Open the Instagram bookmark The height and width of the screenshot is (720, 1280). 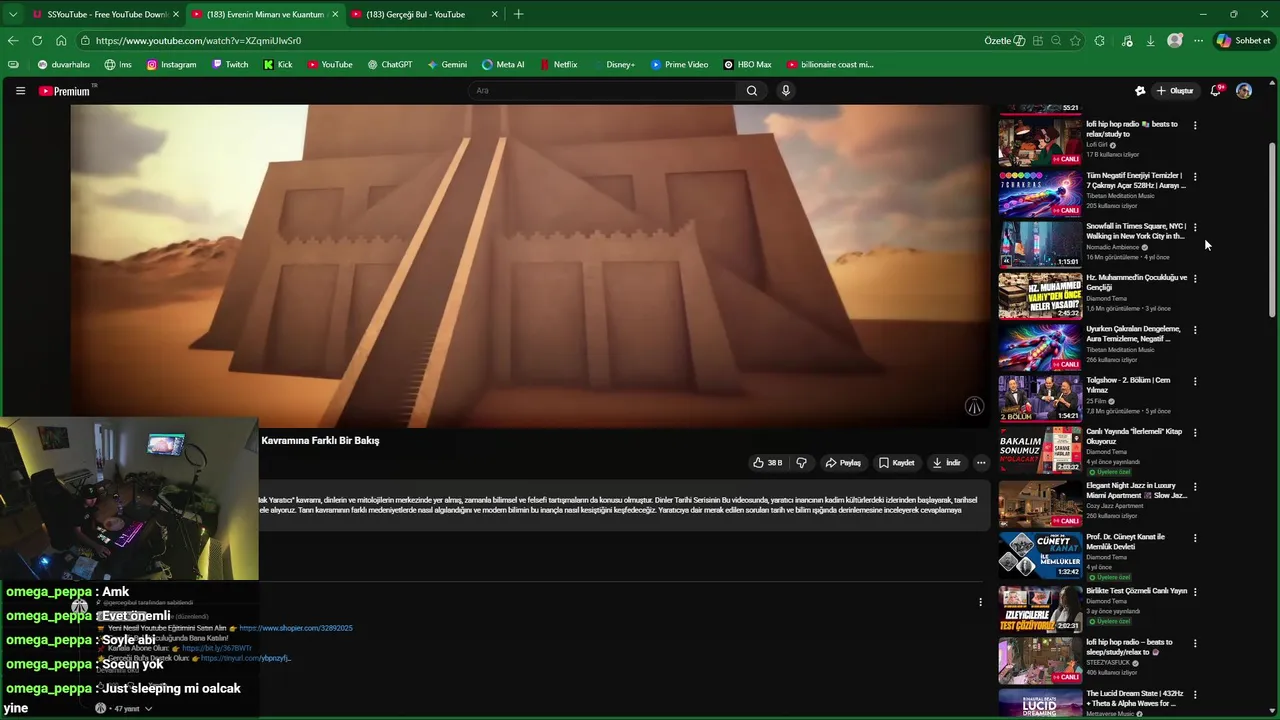[171, 64]
